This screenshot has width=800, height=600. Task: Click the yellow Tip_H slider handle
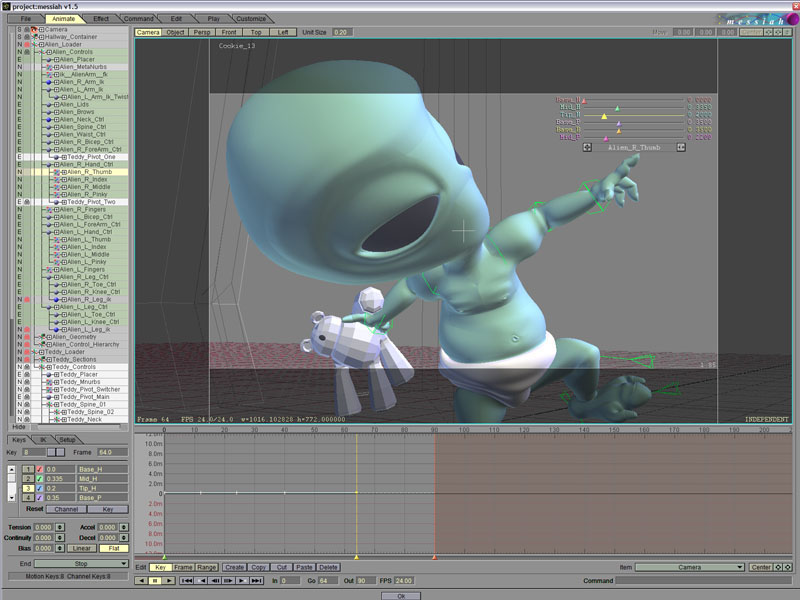[604, 115]
